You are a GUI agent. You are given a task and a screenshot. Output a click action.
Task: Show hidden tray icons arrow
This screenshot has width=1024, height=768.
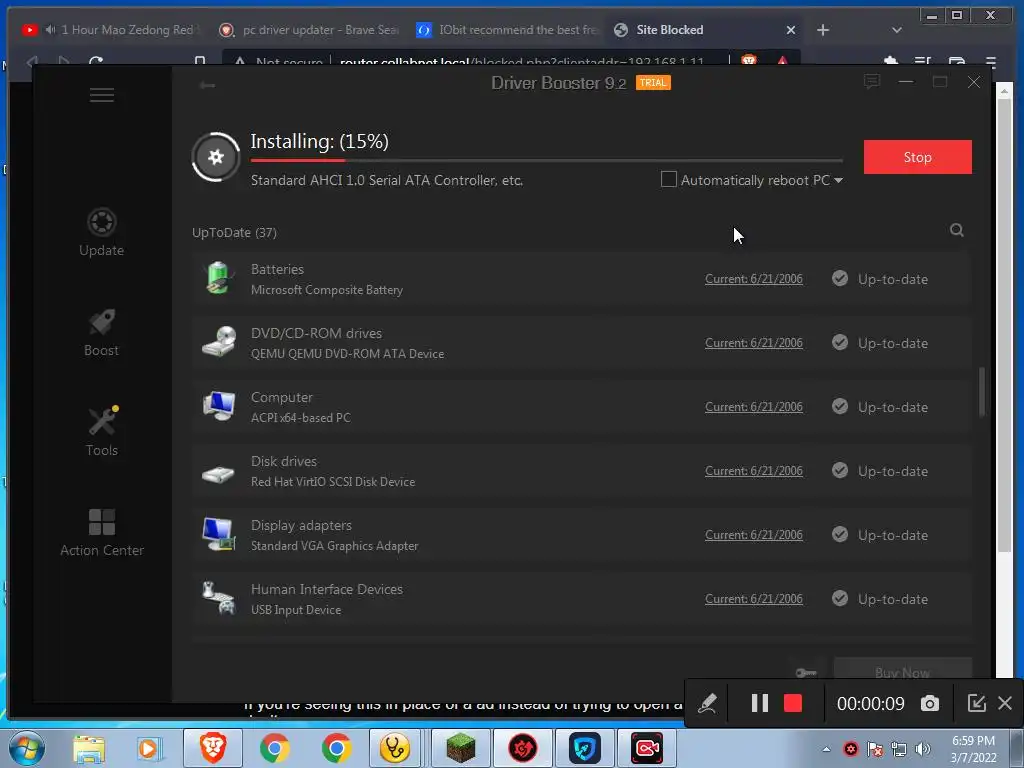pyautogui.click(x=826, y=749)
